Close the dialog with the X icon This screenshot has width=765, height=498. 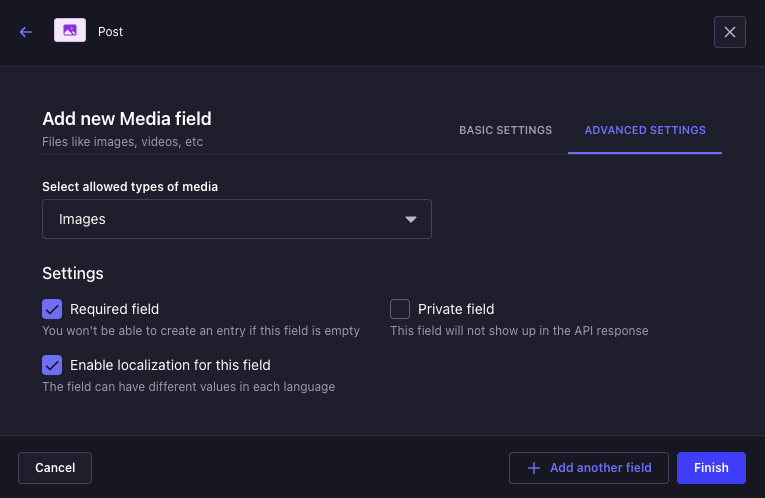point(729,32)
